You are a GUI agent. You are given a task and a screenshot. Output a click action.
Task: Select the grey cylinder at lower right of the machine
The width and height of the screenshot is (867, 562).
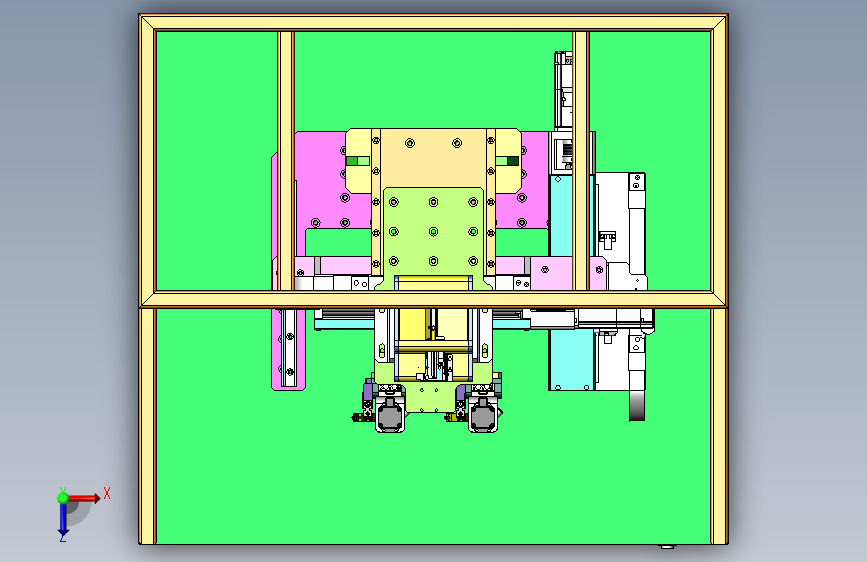[x=637, y=406]
